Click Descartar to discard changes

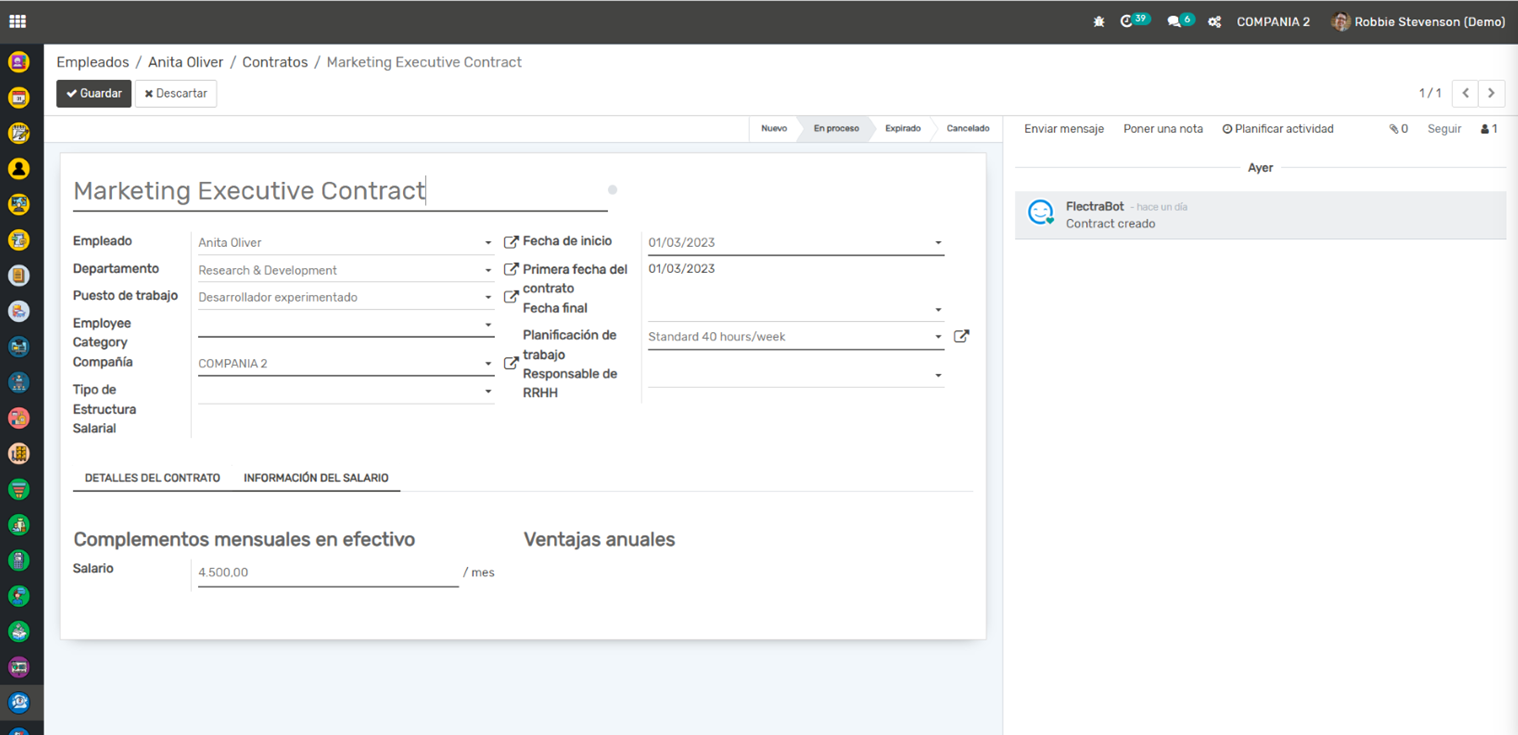[176, 94]
